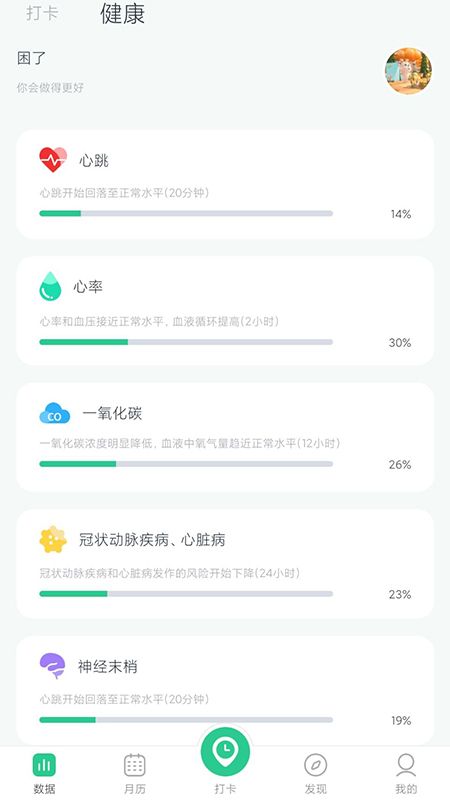Open the 冠状动脉疾病、心脏病 card title
The height and width of the screenshot is (800, 450).
pyautogui.click(x=152, y=540)
